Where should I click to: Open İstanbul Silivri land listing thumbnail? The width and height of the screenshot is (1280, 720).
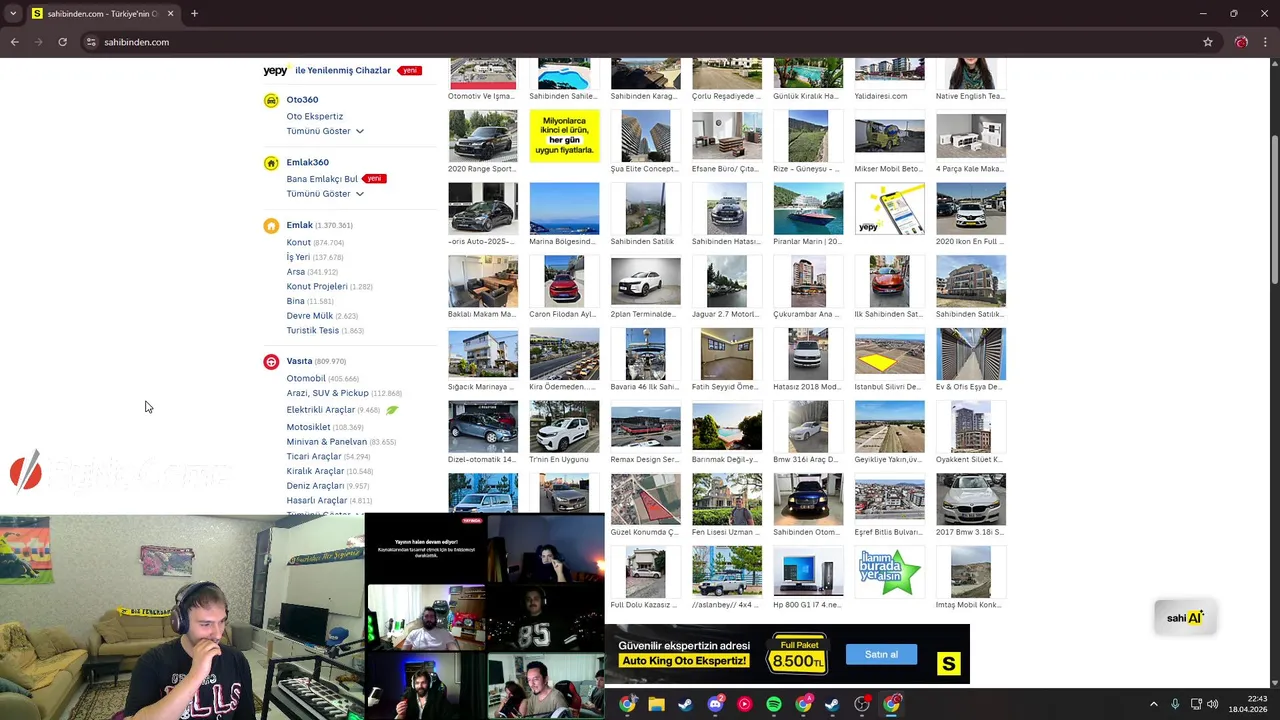tap(889, 354)
